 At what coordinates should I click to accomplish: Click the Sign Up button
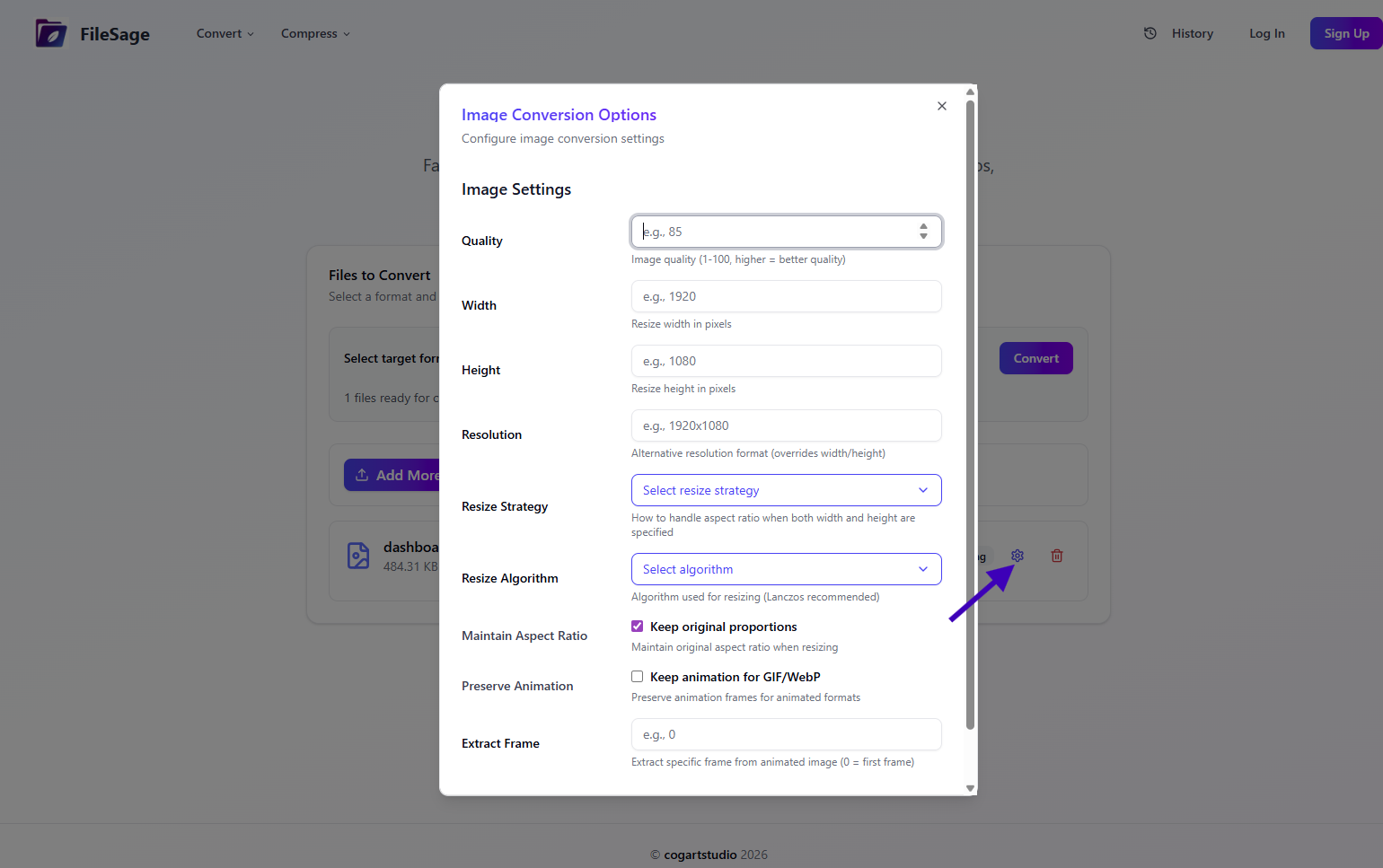point(1346,32)
